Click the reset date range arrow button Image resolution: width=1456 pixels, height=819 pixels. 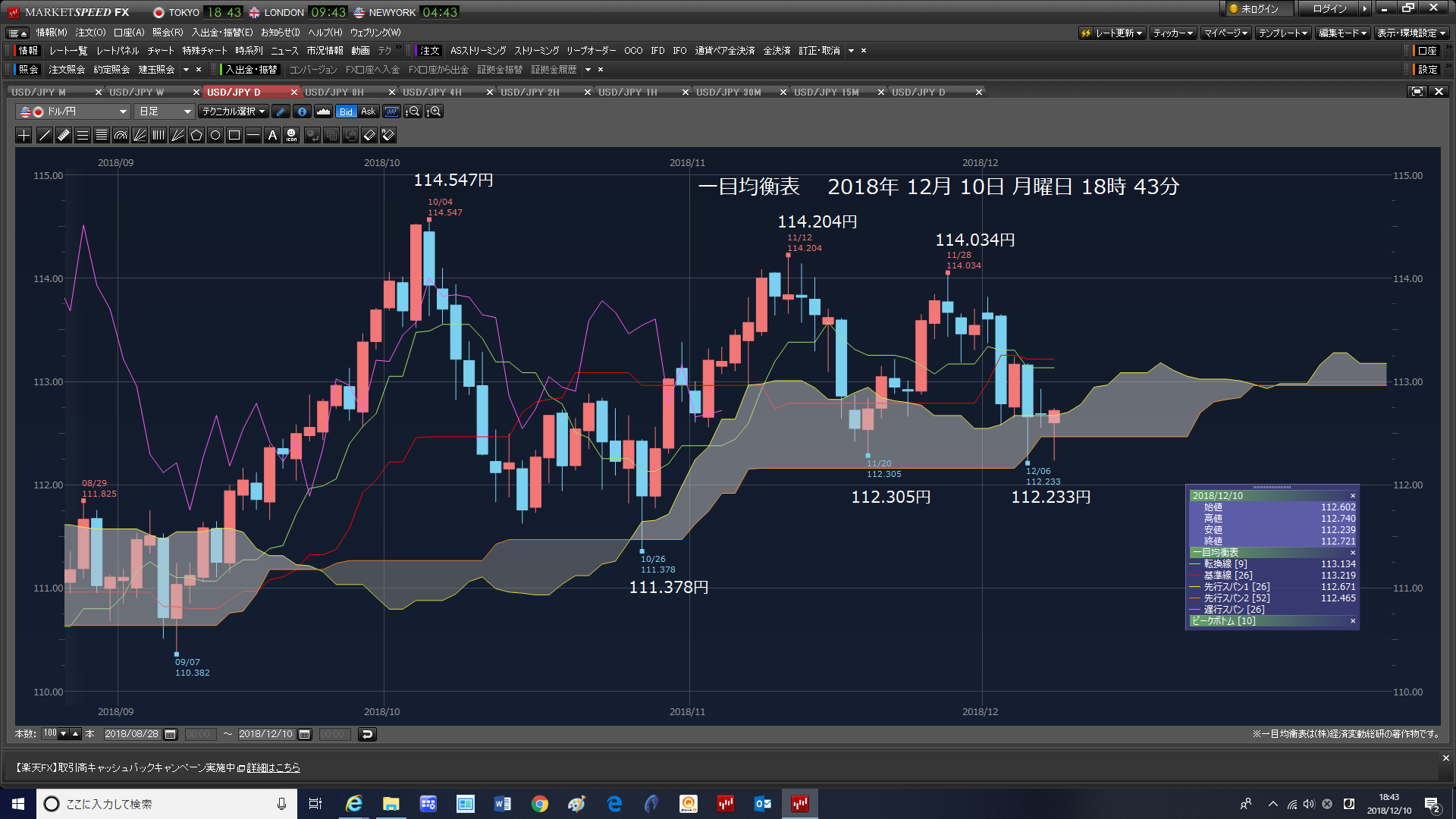coord(367,734)
